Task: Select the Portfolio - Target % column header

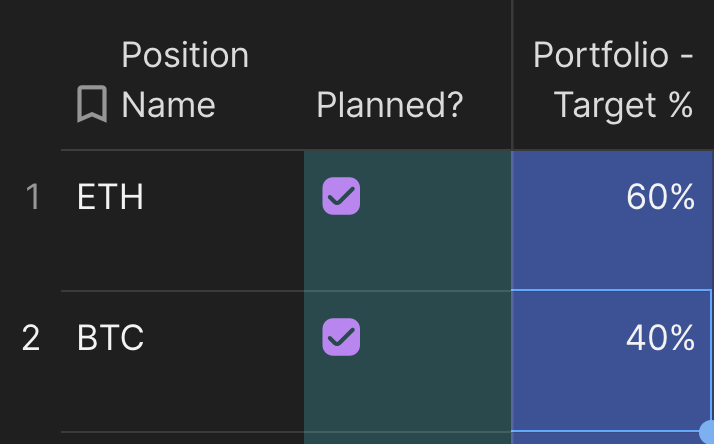Action: pyautogui.click(x=612, y=80)
